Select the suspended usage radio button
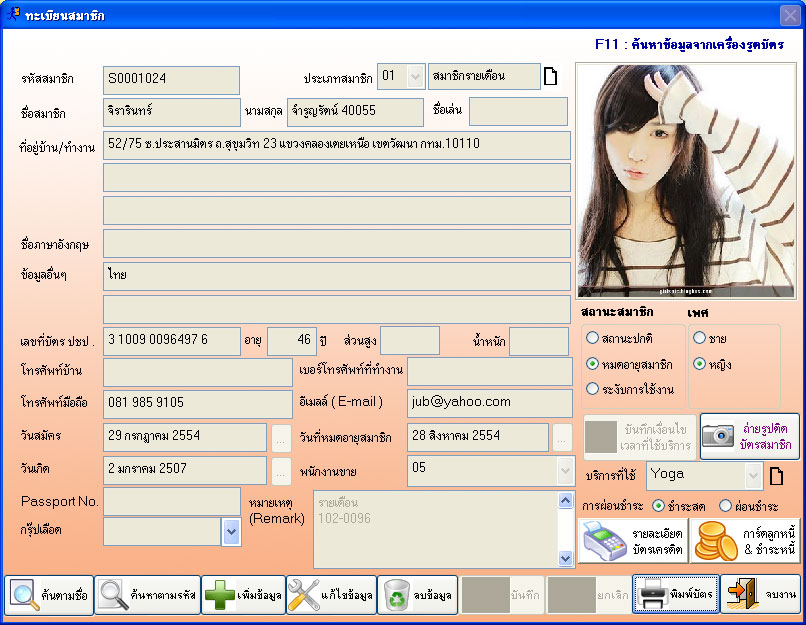The height and width of the screenshot is (625, 806). point(593,388)
